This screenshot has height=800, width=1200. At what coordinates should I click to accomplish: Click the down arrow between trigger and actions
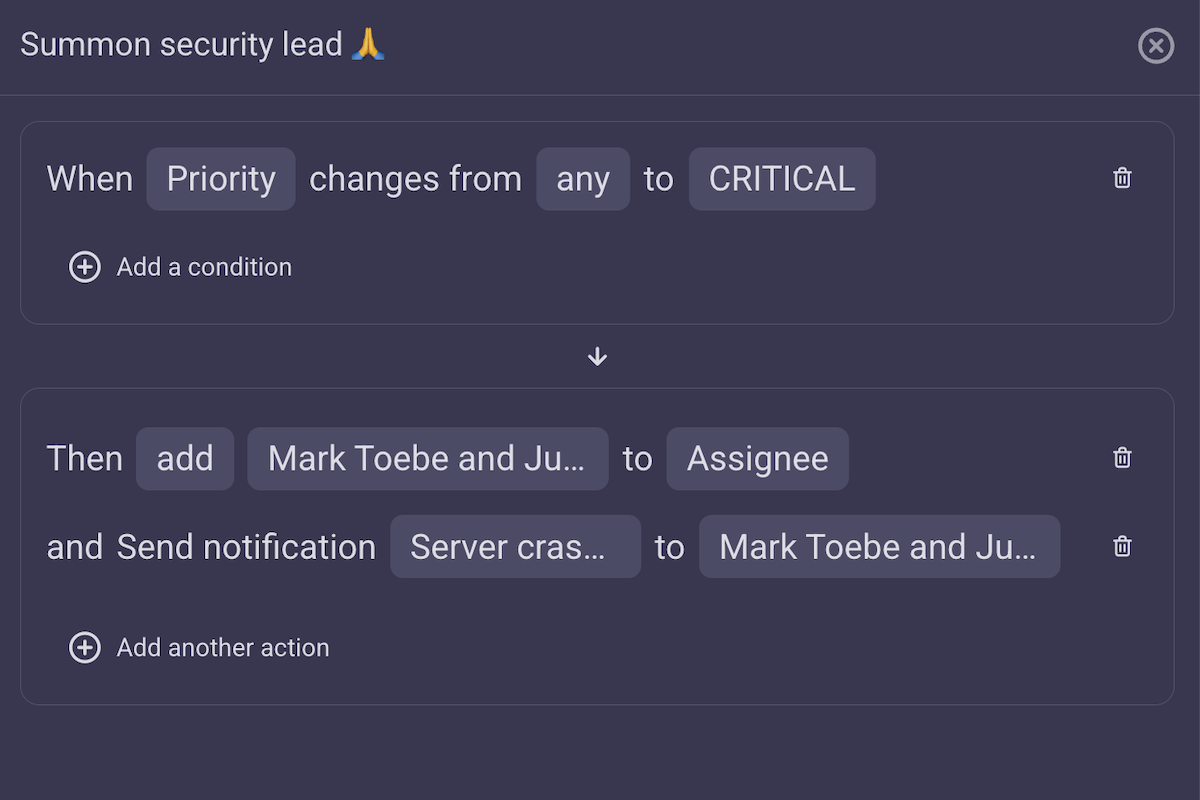coord(598,357)
